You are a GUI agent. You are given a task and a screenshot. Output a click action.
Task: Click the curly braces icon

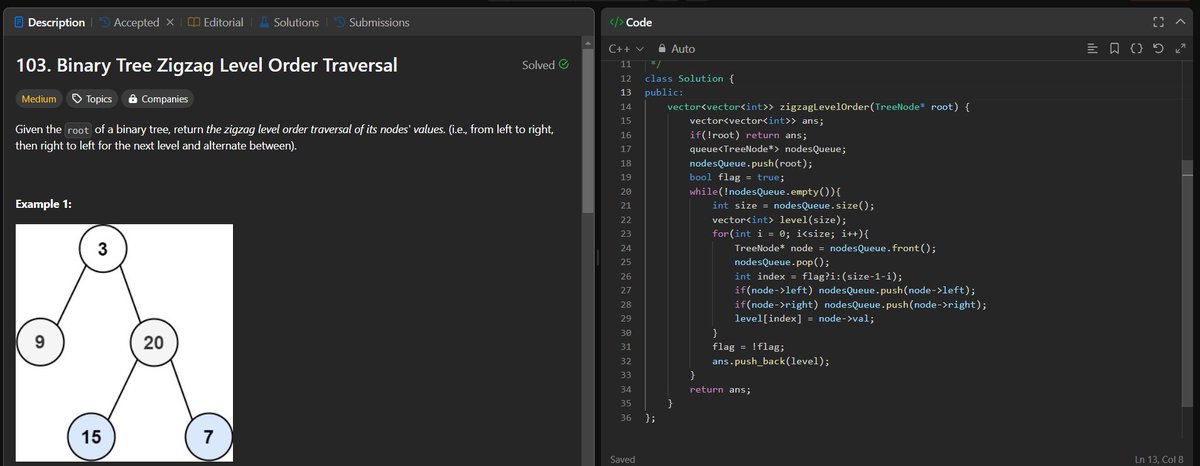1136,48
